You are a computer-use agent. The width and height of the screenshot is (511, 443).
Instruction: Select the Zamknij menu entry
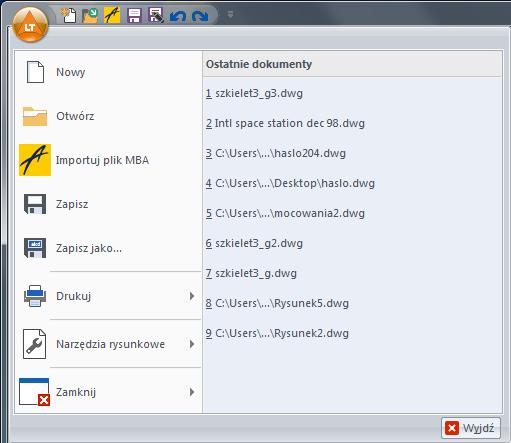click(x=108, y=392)
